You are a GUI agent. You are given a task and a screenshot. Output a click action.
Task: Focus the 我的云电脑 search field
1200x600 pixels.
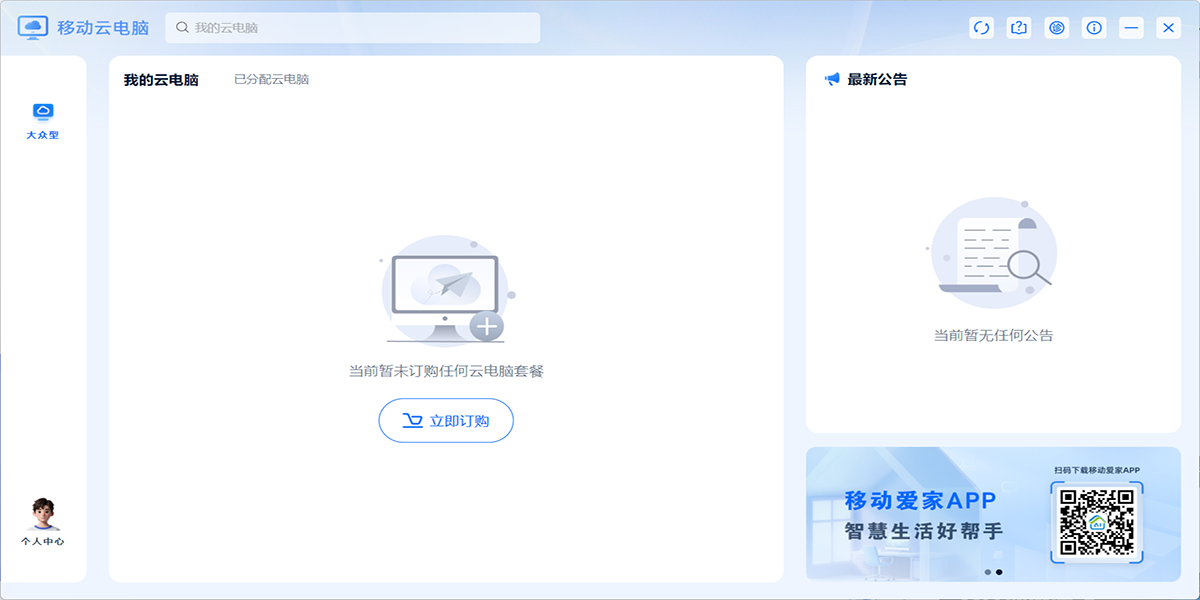coord(360,28)
